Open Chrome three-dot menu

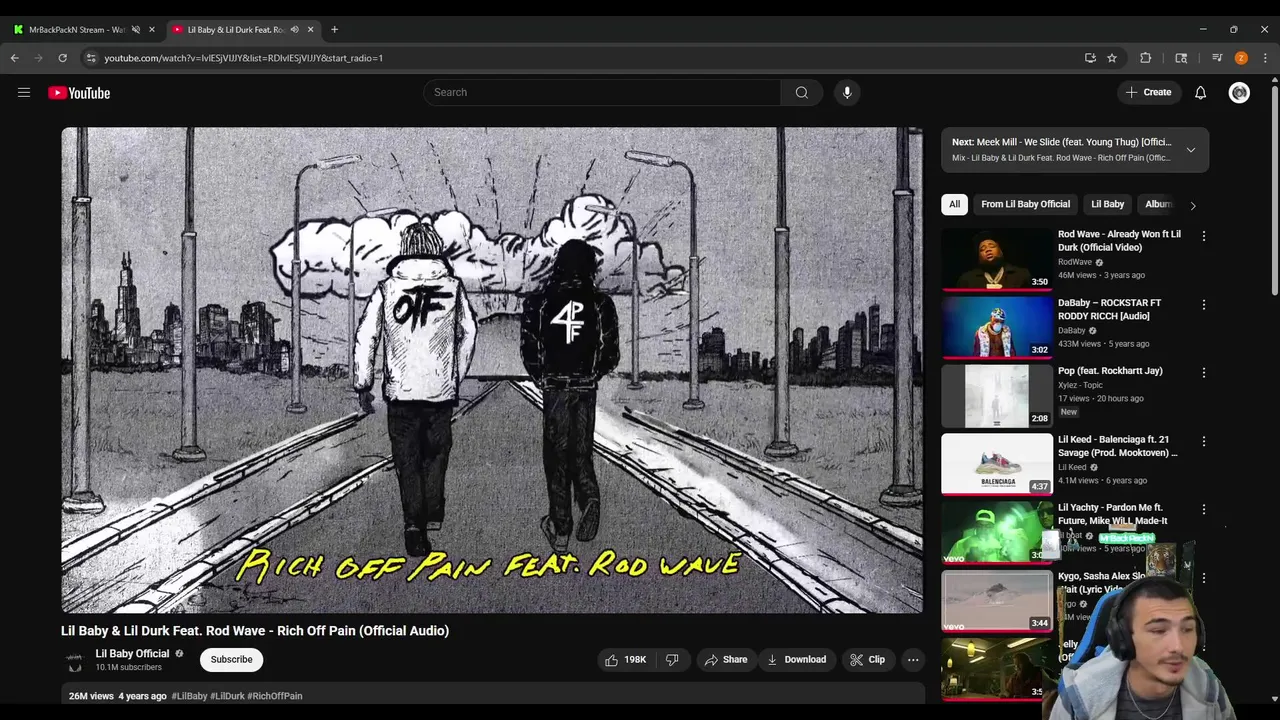1265,58
